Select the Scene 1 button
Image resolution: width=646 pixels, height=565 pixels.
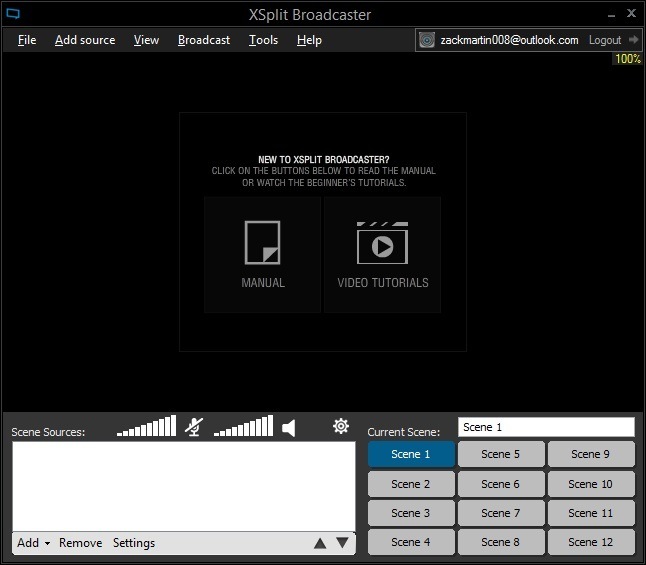pos(411,454)
